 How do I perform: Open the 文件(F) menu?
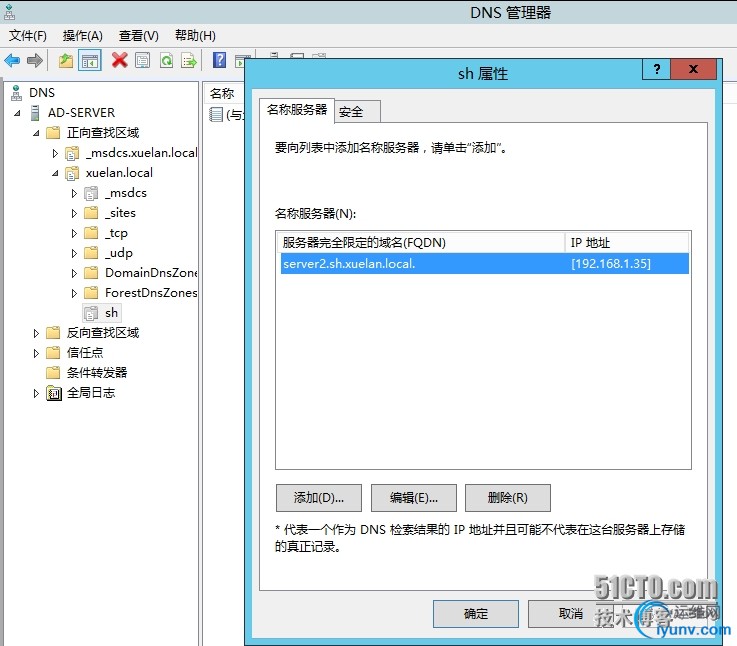click(28, 36)
